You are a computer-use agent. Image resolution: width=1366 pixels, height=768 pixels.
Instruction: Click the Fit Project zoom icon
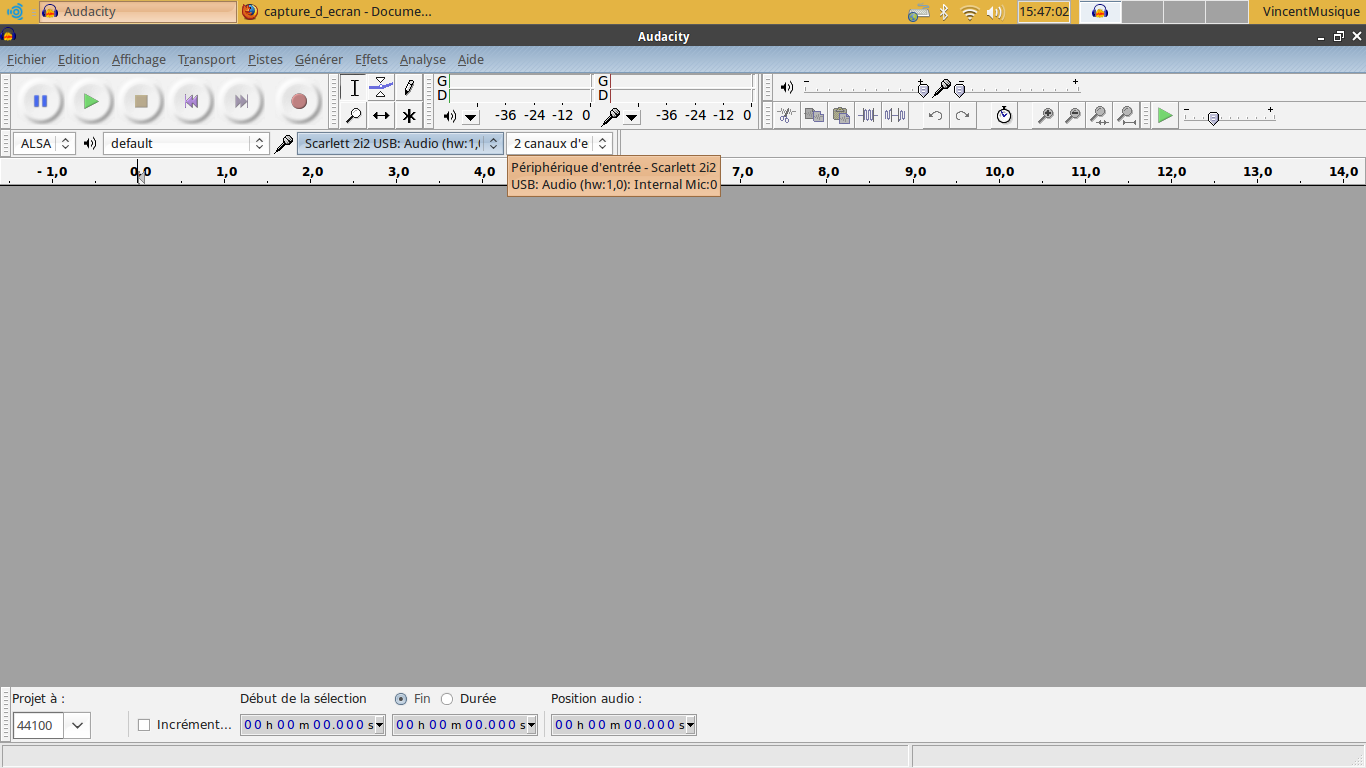[1126, 115]
